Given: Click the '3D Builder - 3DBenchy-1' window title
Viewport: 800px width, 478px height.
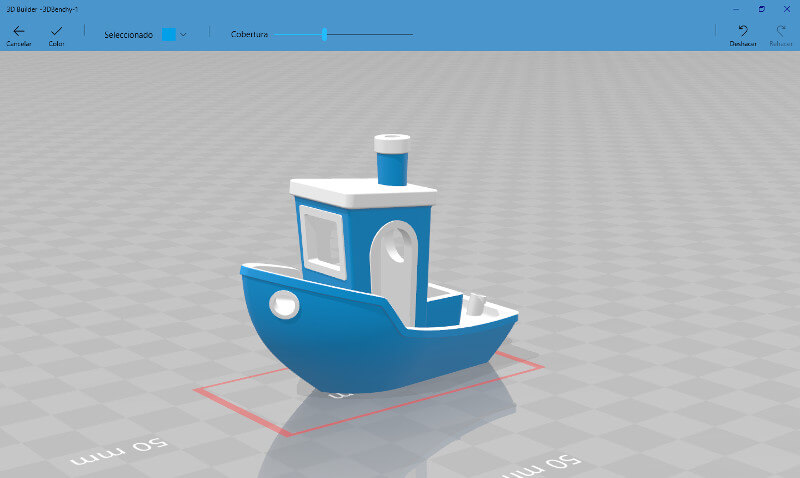Looking at the screenshot, I should [42, 9].
